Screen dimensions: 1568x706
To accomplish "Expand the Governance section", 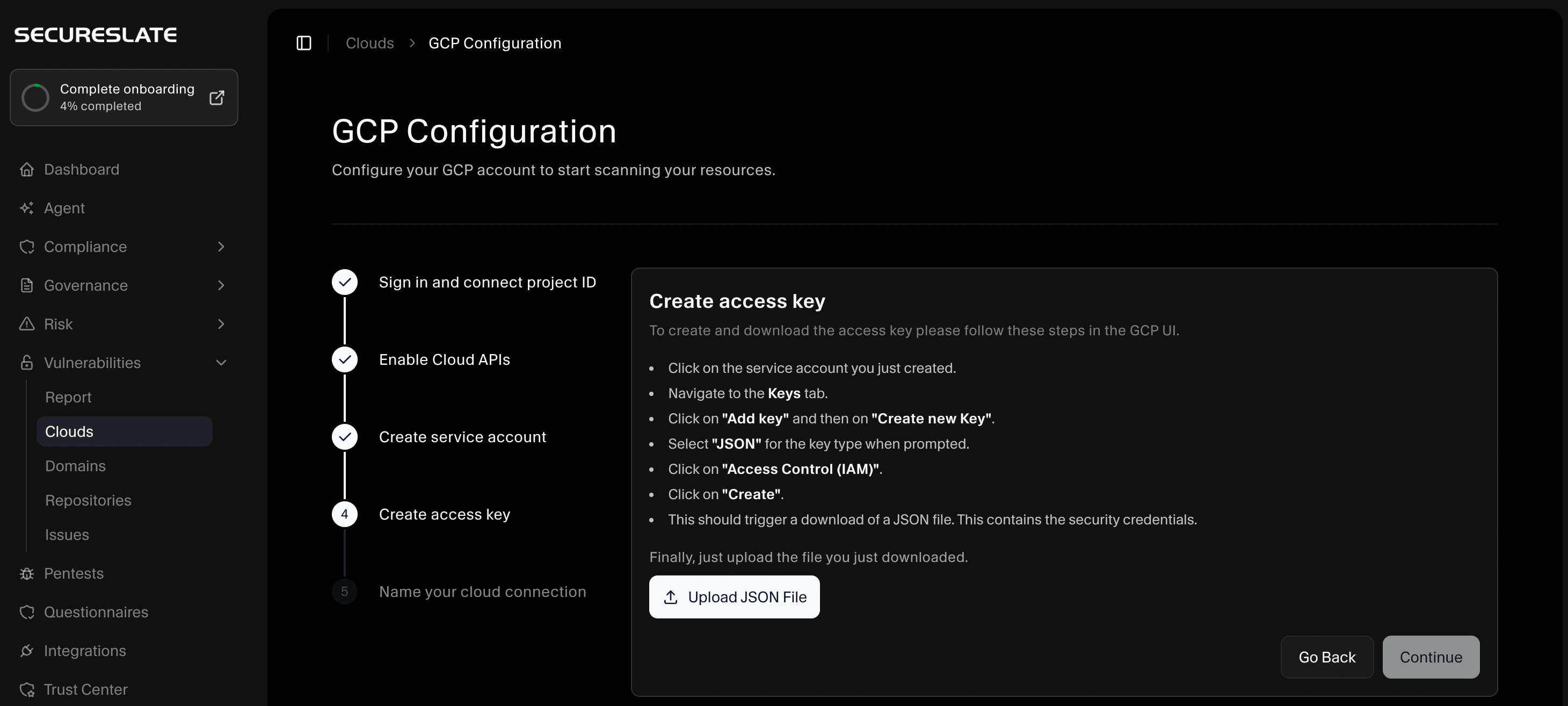I will [221, 285].
